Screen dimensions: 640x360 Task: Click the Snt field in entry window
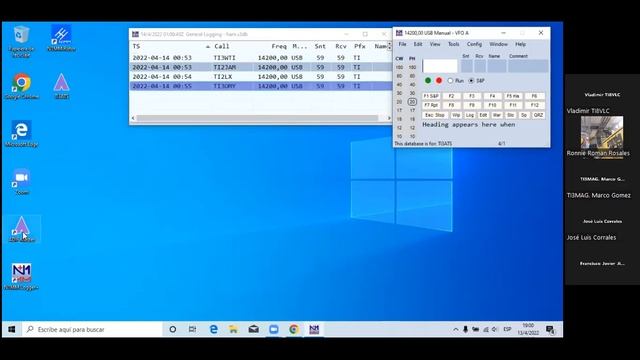[x=467, y=66]
